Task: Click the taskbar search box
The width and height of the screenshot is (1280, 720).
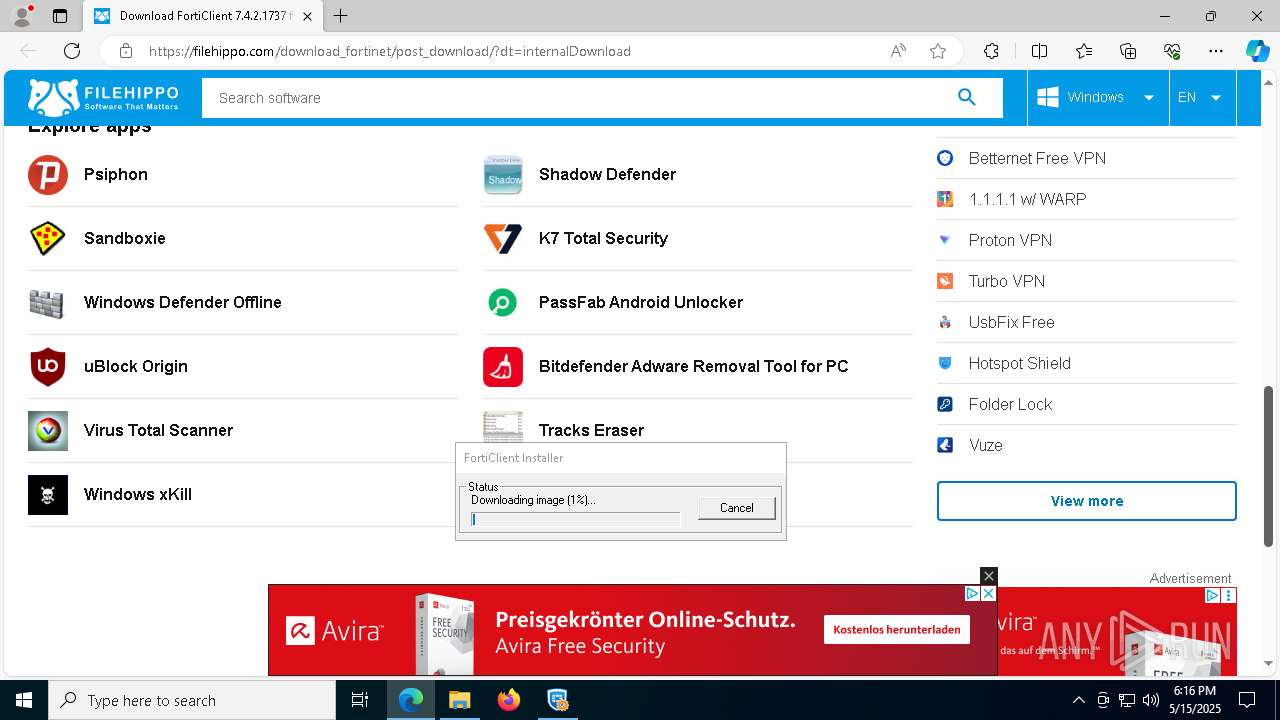Action: pyautogui.click(x=192, y=700)
